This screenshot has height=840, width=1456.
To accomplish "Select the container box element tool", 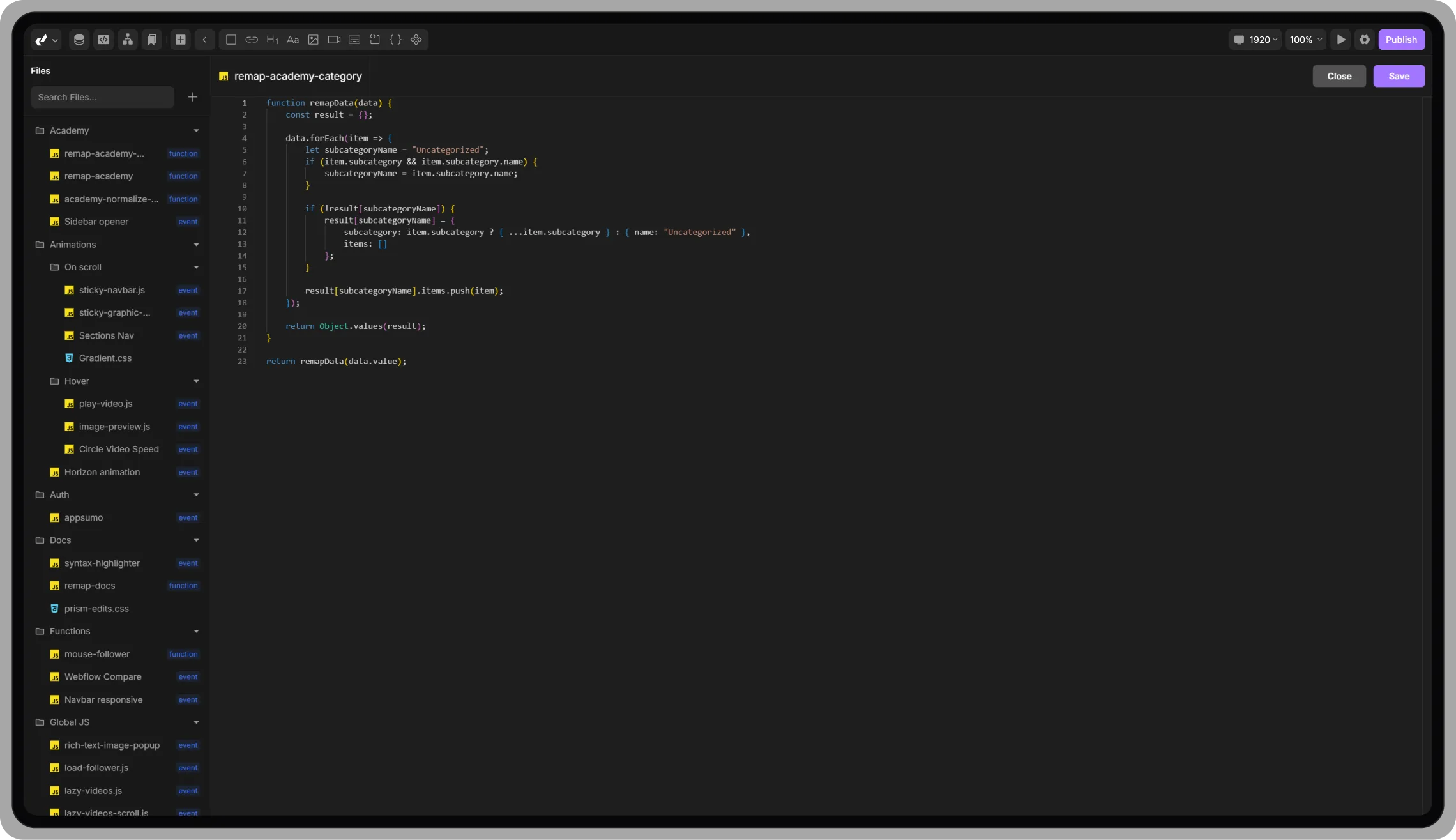I will [x=231, y=40].
